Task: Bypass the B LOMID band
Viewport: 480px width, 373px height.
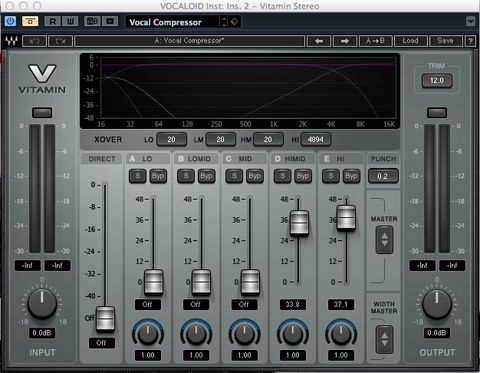Action: pos(206,176)
